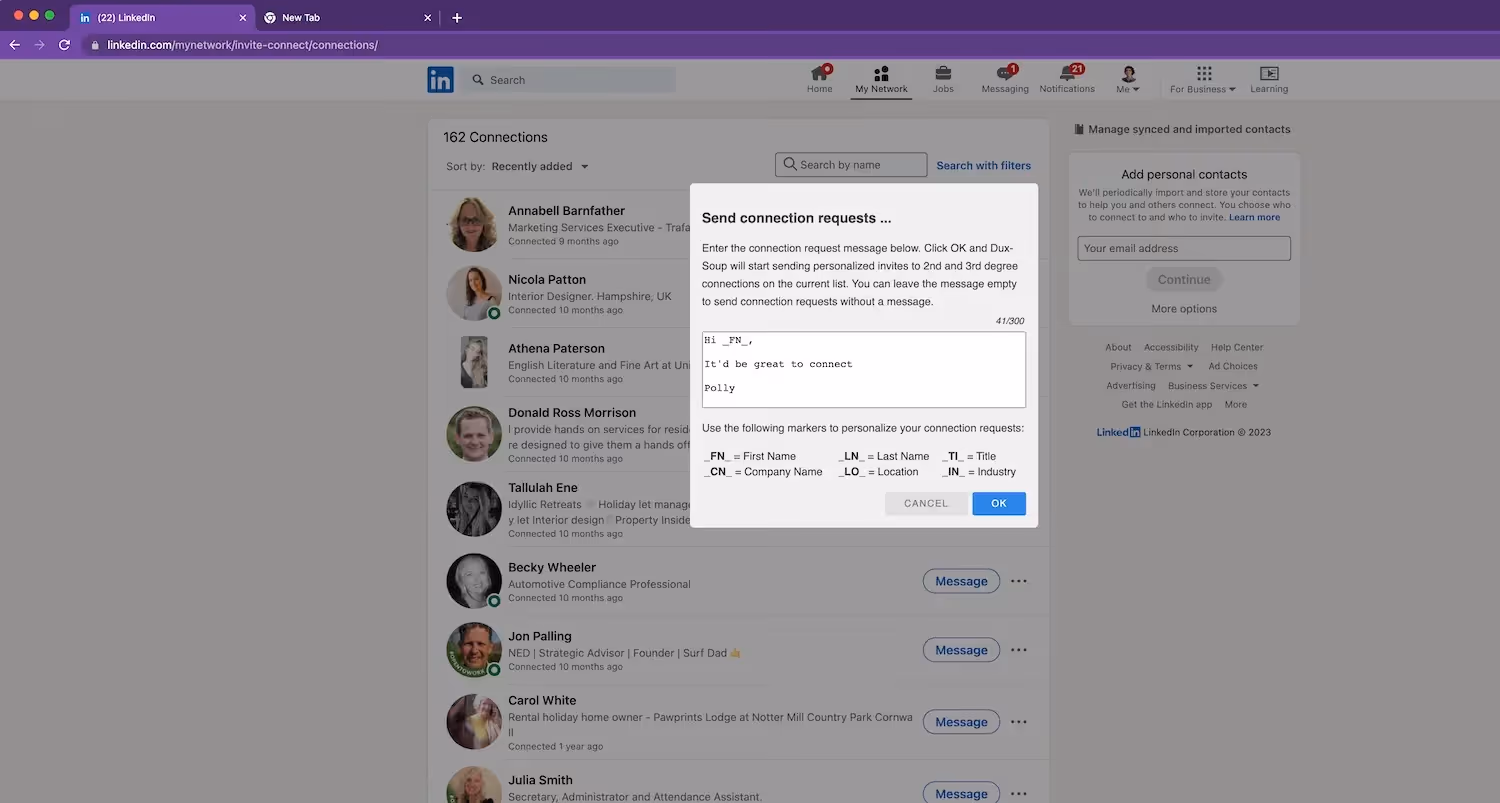Open Annabell Barnfather's profile photo
The width and height of the screenshot is (1500, 803).
click(474, 224)
